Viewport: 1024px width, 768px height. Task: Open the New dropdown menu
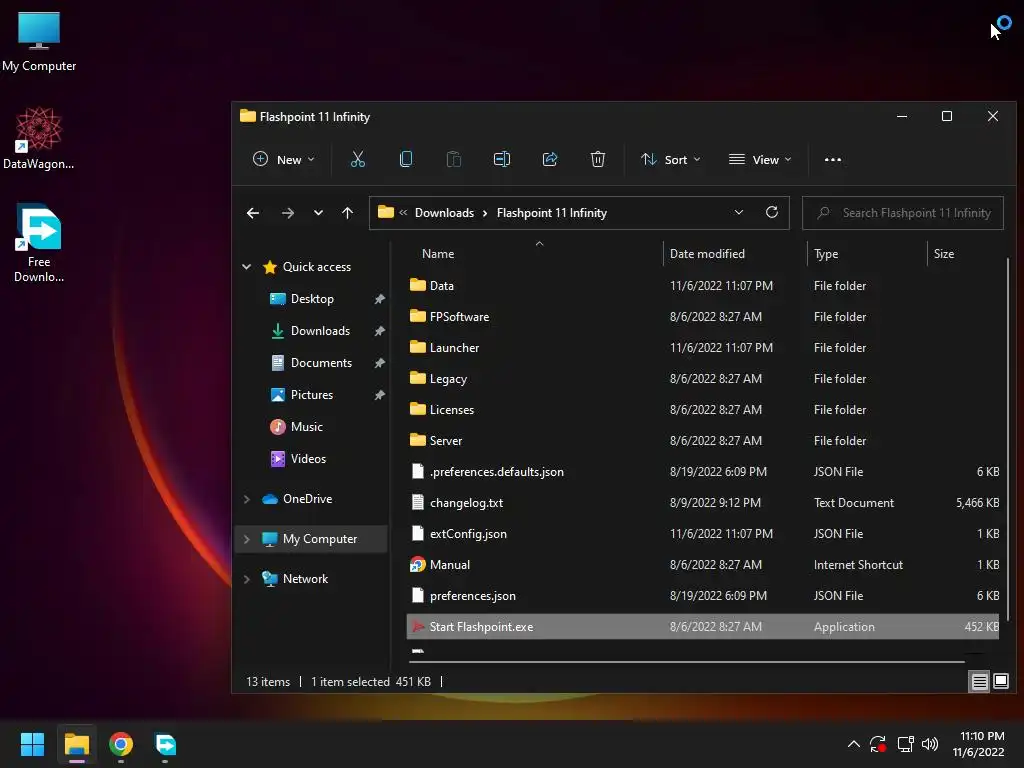click(283, 159)
